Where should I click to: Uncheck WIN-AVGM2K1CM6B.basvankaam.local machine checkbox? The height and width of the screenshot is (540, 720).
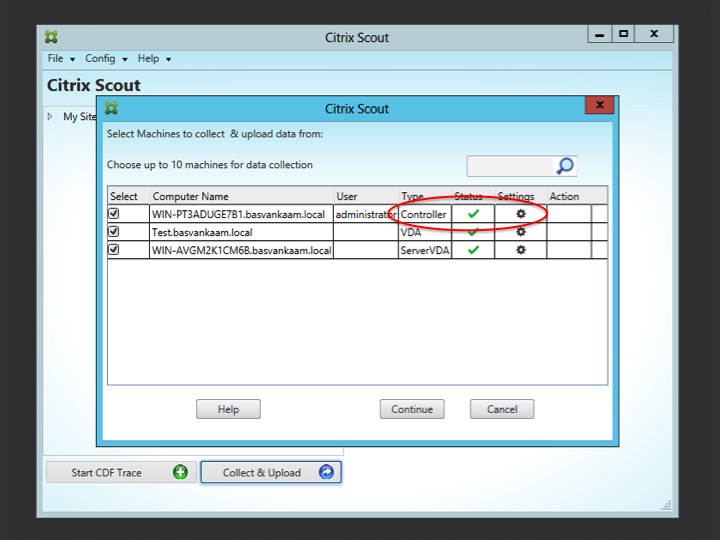(x=114, y=249)
